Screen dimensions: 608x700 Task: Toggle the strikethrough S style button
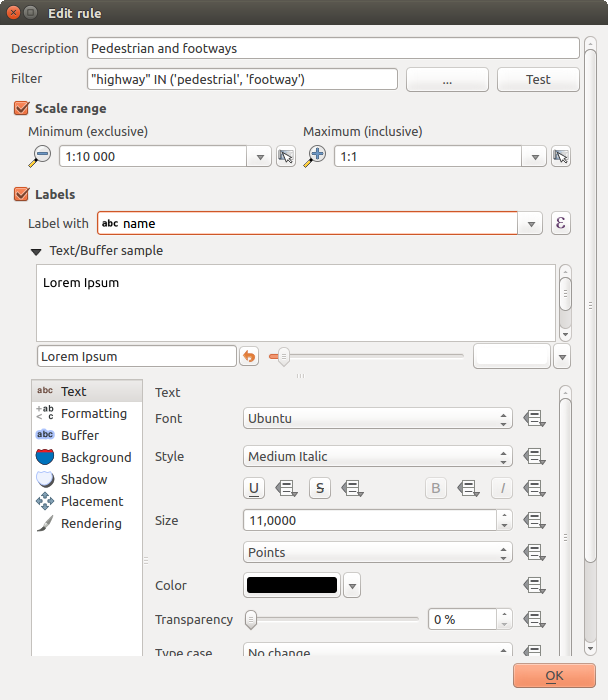[x=320, y=488]
